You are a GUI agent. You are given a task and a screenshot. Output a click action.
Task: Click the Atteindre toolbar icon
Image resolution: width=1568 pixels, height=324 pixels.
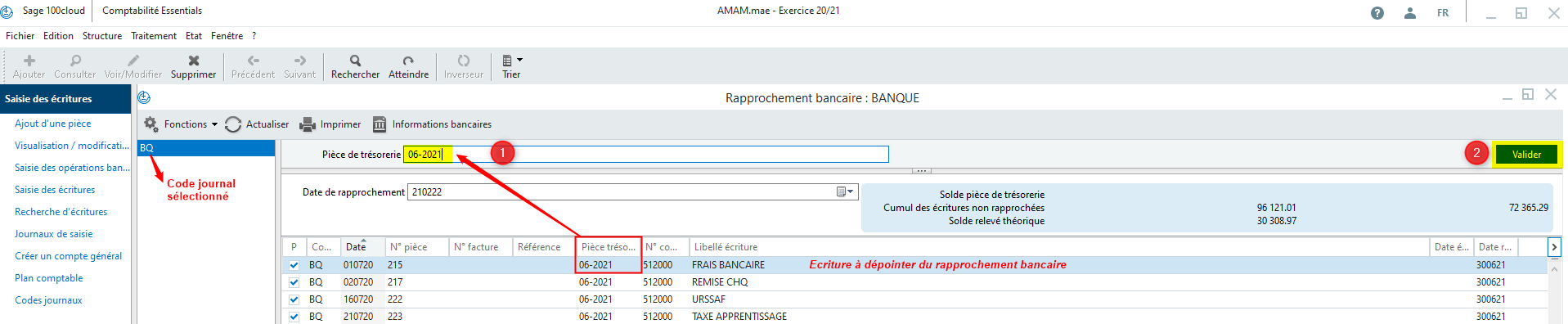pos(408,61)
